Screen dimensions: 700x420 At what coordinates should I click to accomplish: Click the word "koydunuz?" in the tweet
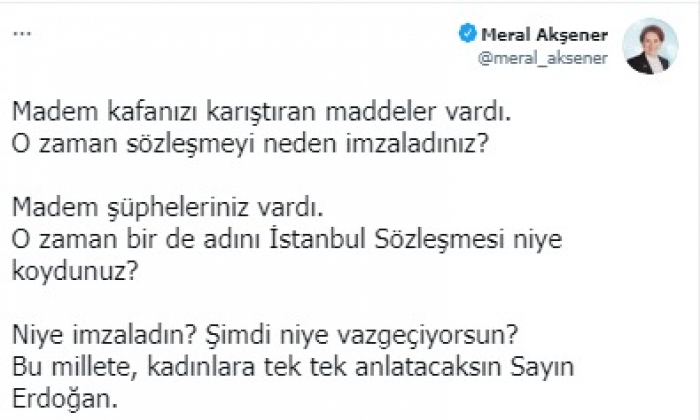pyautogui.click(x=66, y=269)
